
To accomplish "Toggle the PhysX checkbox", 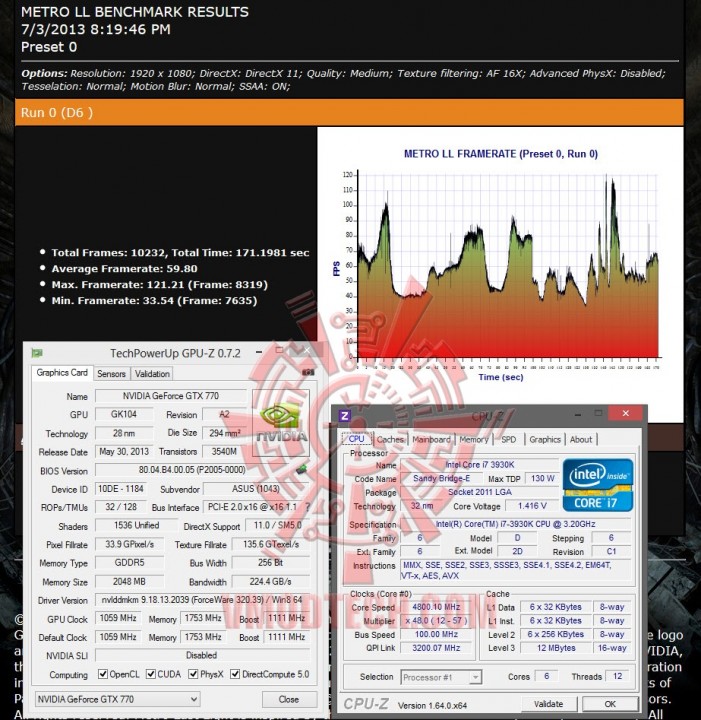I will coord(193,674).
